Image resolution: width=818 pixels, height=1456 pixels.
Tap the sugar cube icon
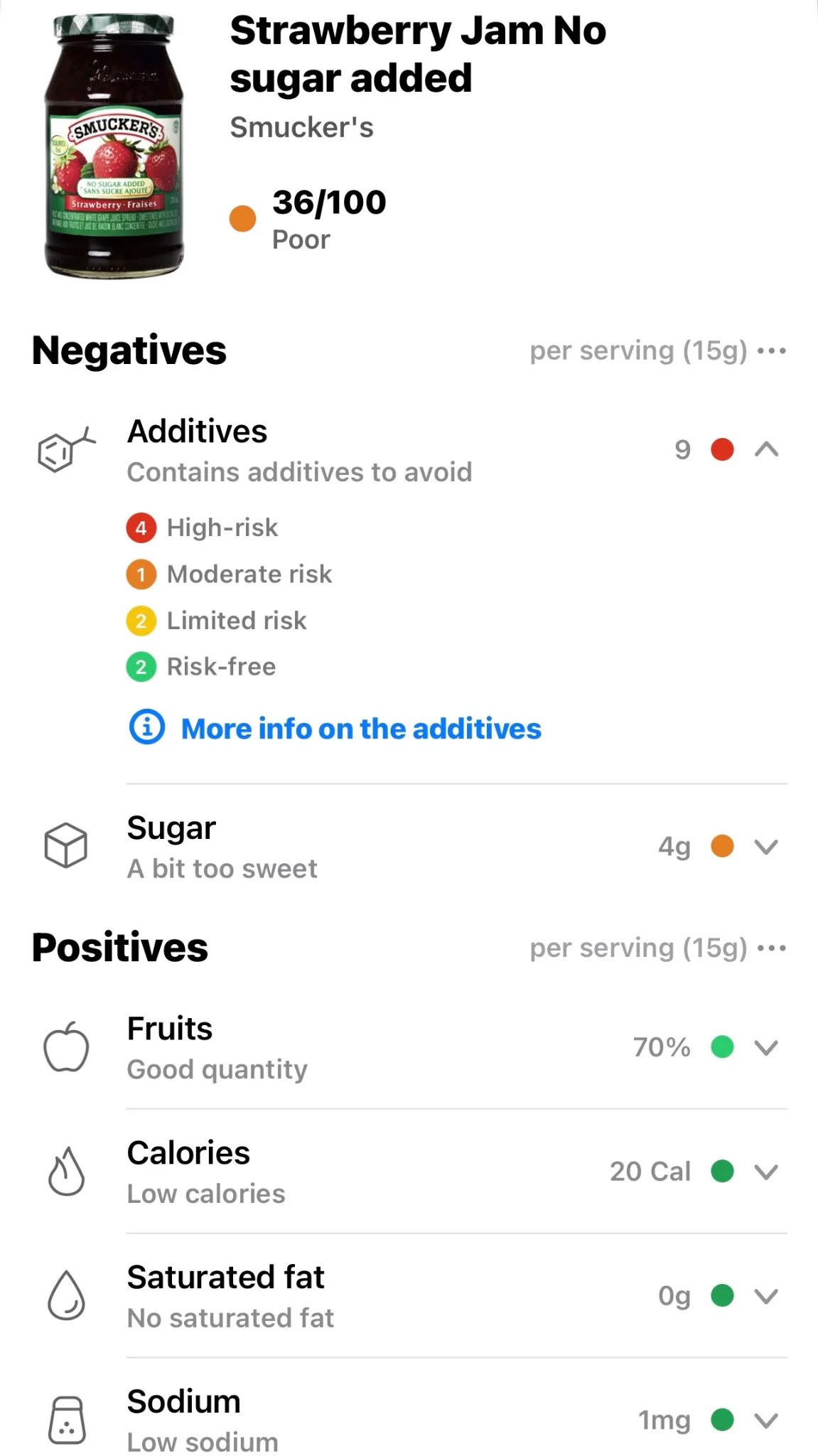tap(66, 846)
